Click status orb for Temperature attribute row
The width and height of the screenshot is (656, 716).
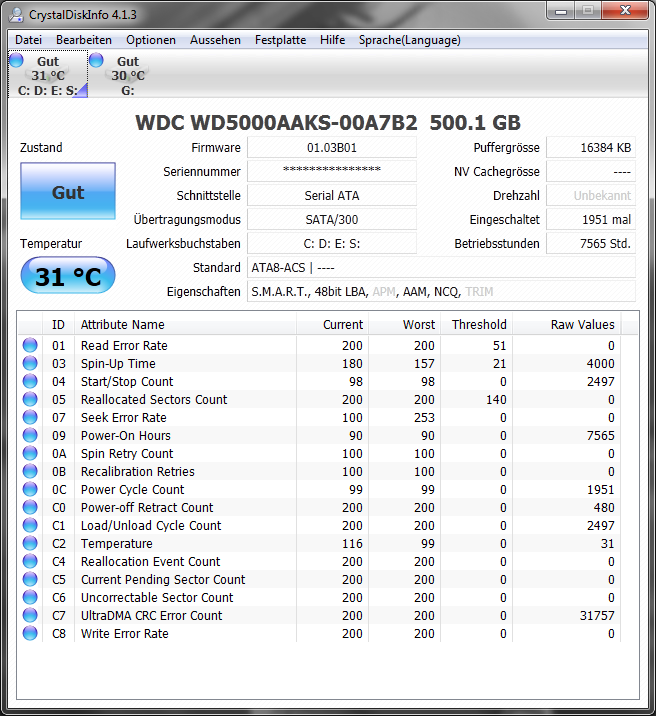(x=30, y=543)
